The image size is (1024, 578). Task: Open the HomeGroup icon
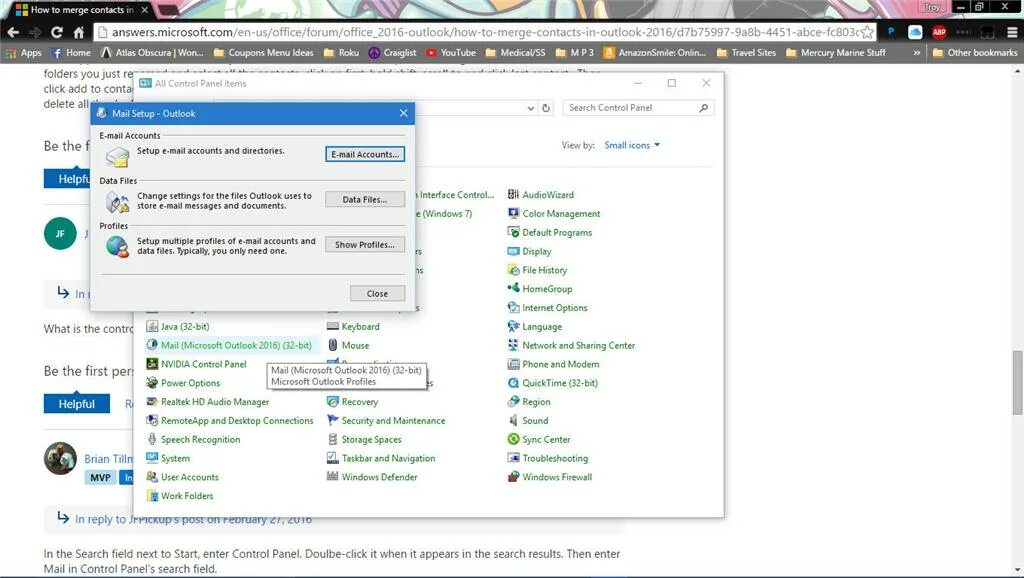[x=540, y=289]
